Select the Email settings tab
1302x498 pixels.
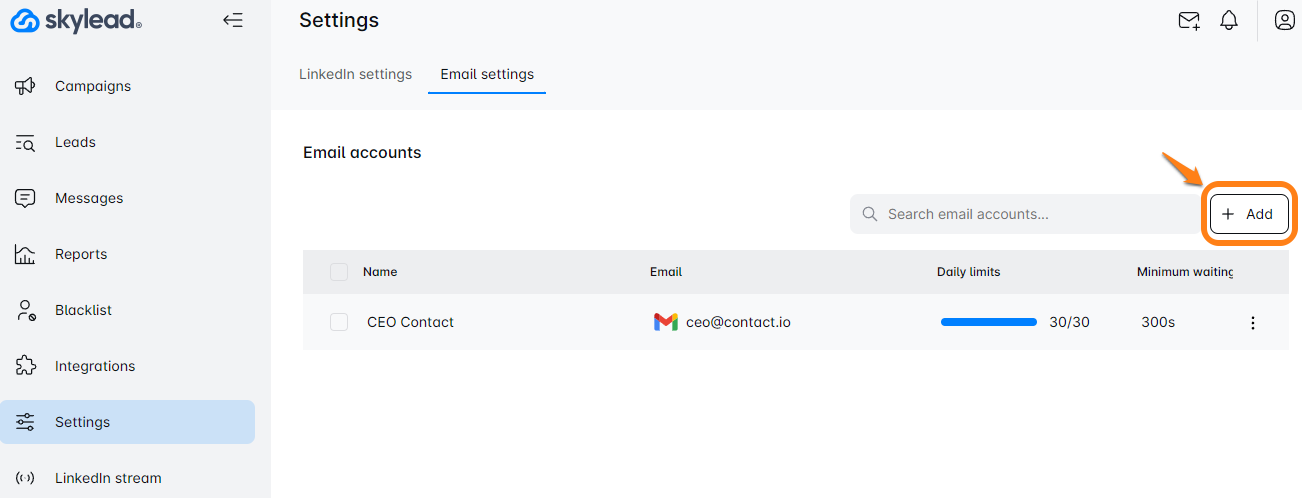pos(487,74)
